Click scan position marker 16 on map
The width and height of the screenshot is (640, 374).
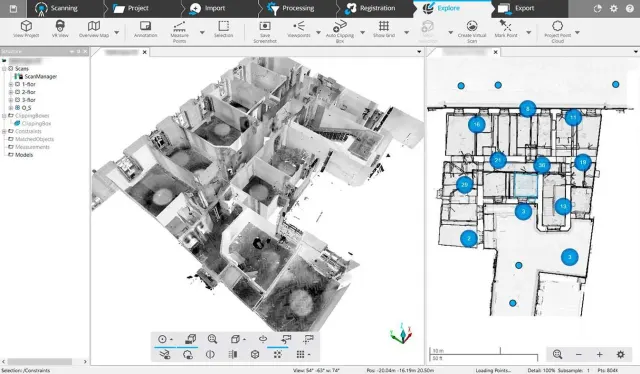click(476, 125)
